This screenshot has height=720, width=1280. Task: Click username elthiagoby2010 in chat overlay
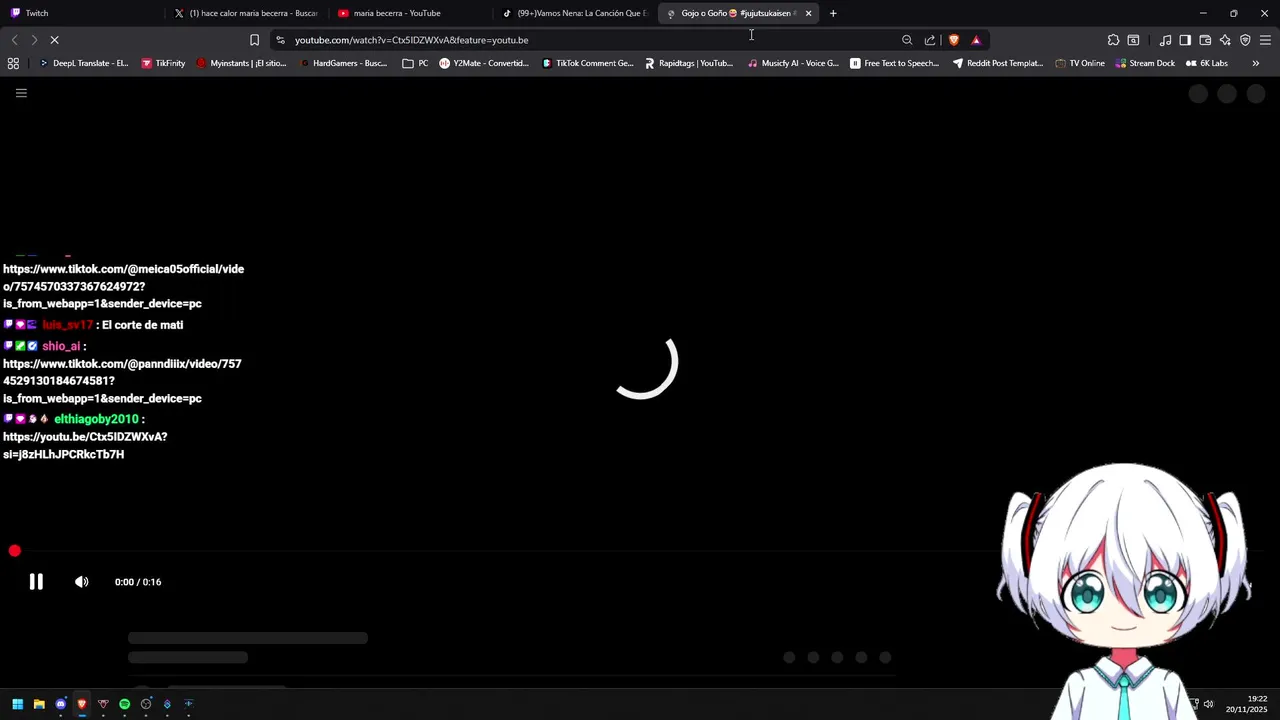click(x=96, y=419)
